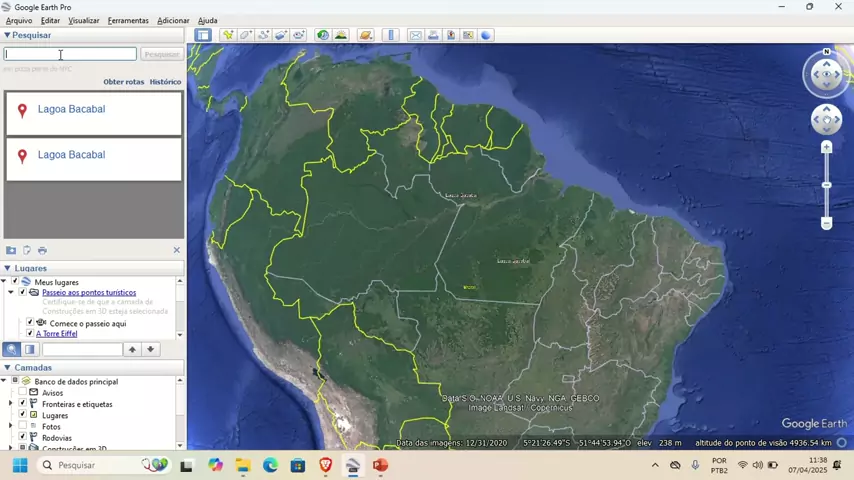
Task: Select the first Lagoa Bacabal result
Action: [x=94, y=113]
